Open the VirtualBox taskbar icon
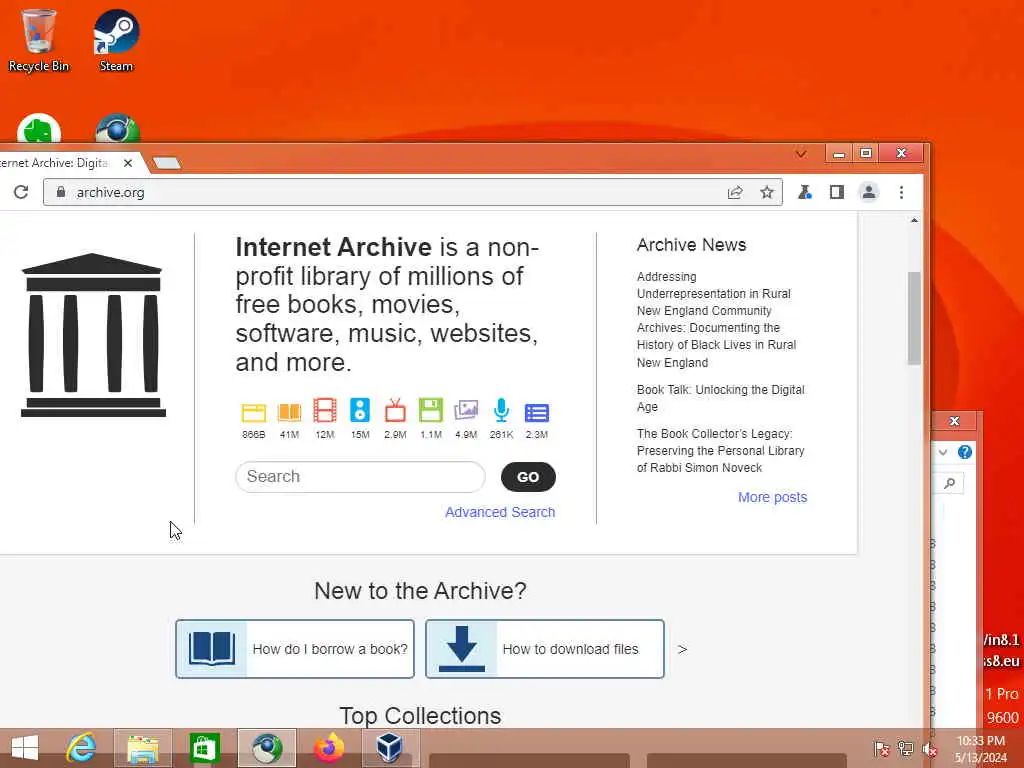1024x768 pixels. (390, 748)
